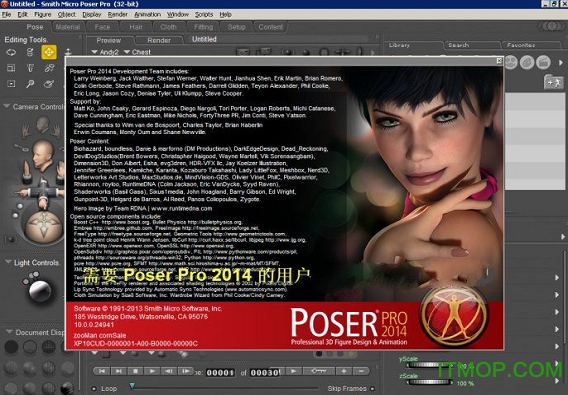Select the highlighted Translate/Pull tool
This screenshot has height=395, width=568.
point(49,53)
